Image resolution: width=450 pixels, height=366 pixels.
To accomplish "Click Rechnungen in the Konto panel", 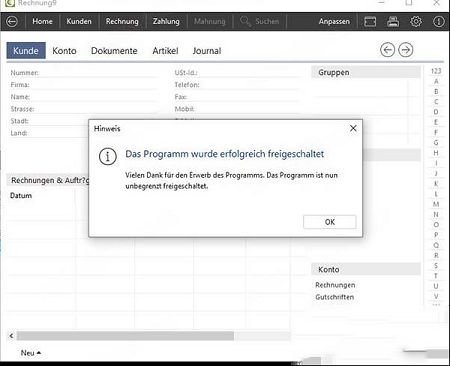I will pyautogui.click(x=335, y=285).
